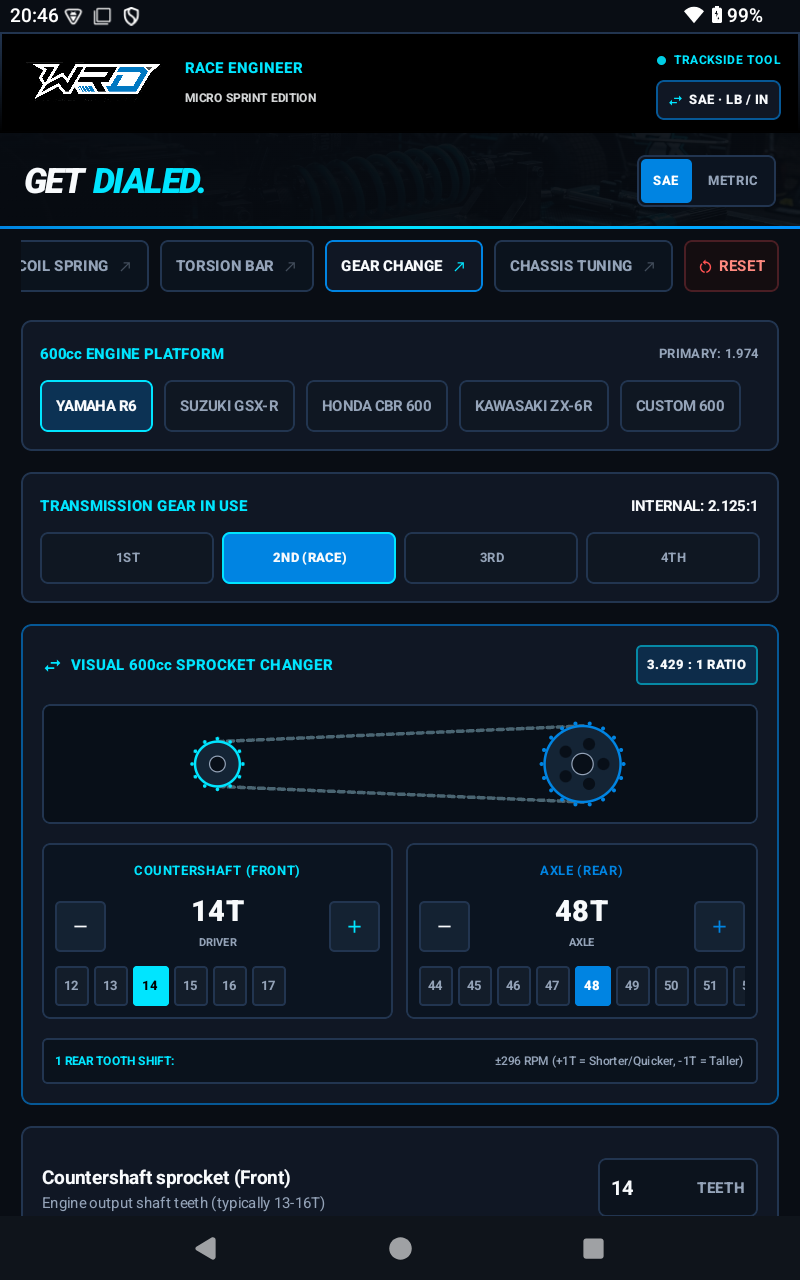
Task: Pick the 16 tooth countershaft chip
Action: (229, 986)
